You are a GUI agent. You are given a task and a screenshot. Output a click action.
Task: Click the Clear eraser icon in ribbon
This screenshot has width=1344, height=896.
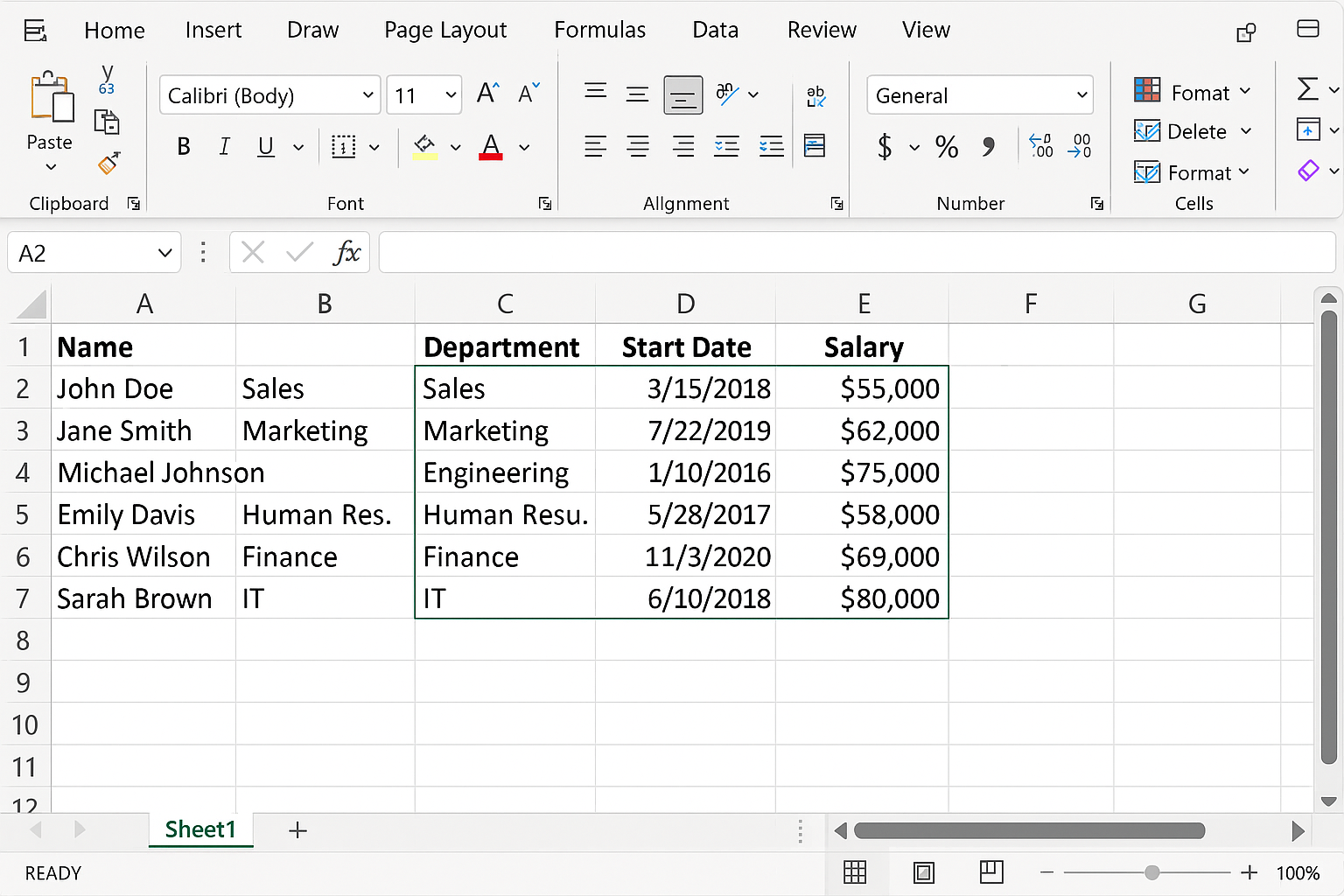pyautogui.click(x=1308, y=171)
